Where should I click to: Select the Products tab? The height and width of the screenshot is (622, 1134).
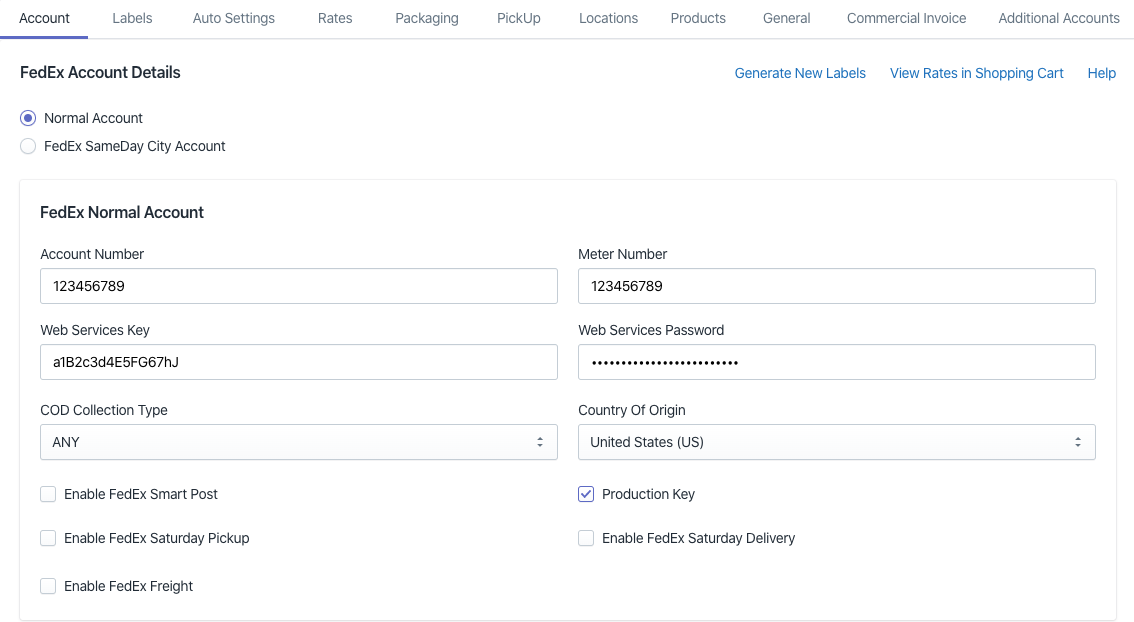[x=698, y=18]
